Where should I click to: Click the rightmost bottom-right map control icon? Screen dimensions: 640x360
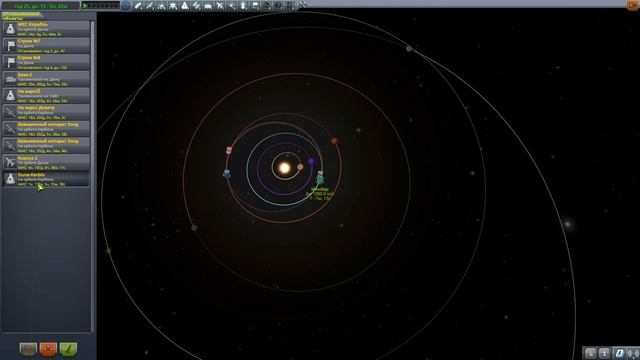pos(633,353)
